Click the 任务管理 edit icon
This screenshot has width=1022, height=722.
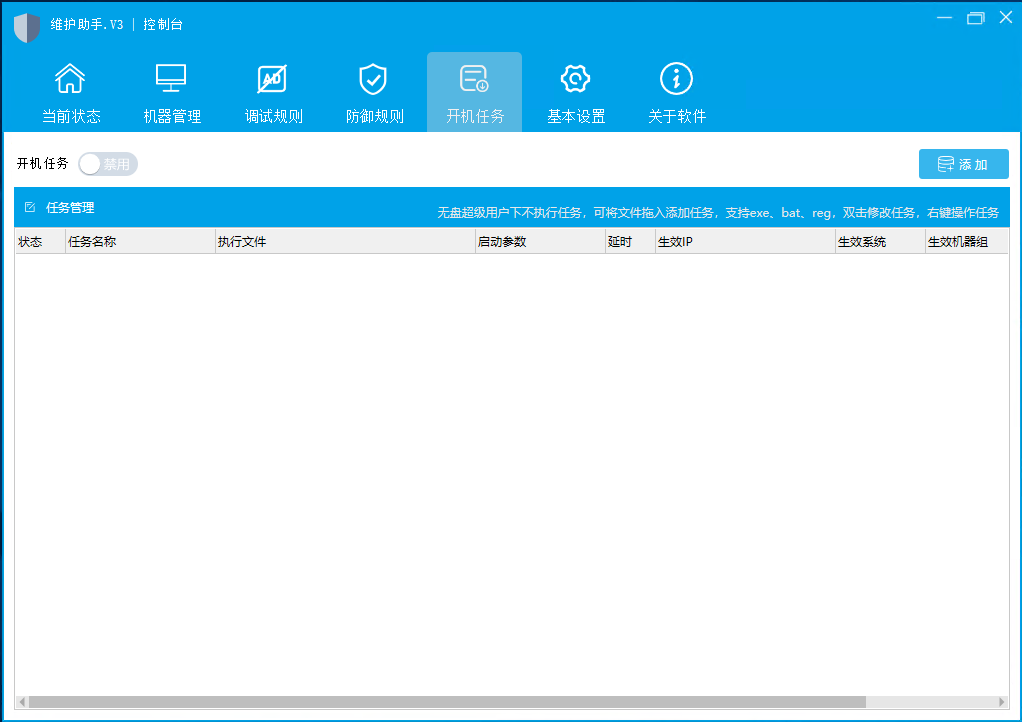[30, 207]
